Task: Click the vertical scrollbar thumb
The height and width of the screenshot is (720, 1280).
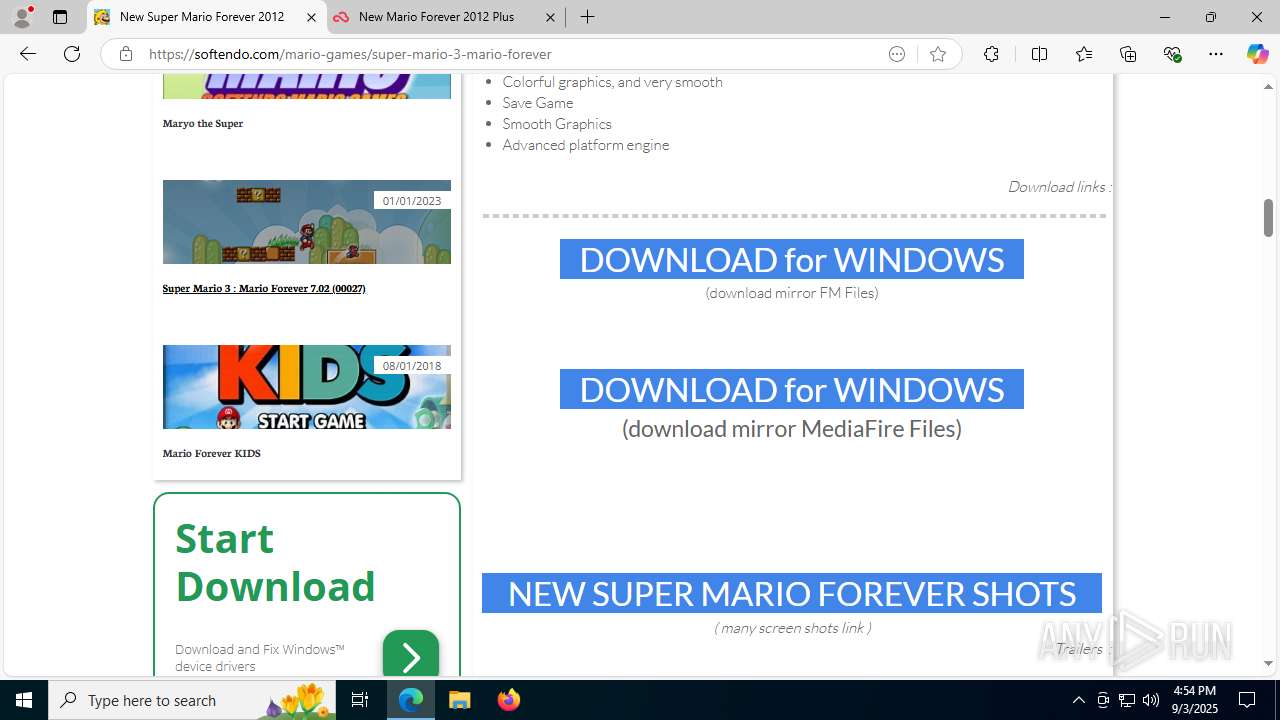Action: [1268, 218]
